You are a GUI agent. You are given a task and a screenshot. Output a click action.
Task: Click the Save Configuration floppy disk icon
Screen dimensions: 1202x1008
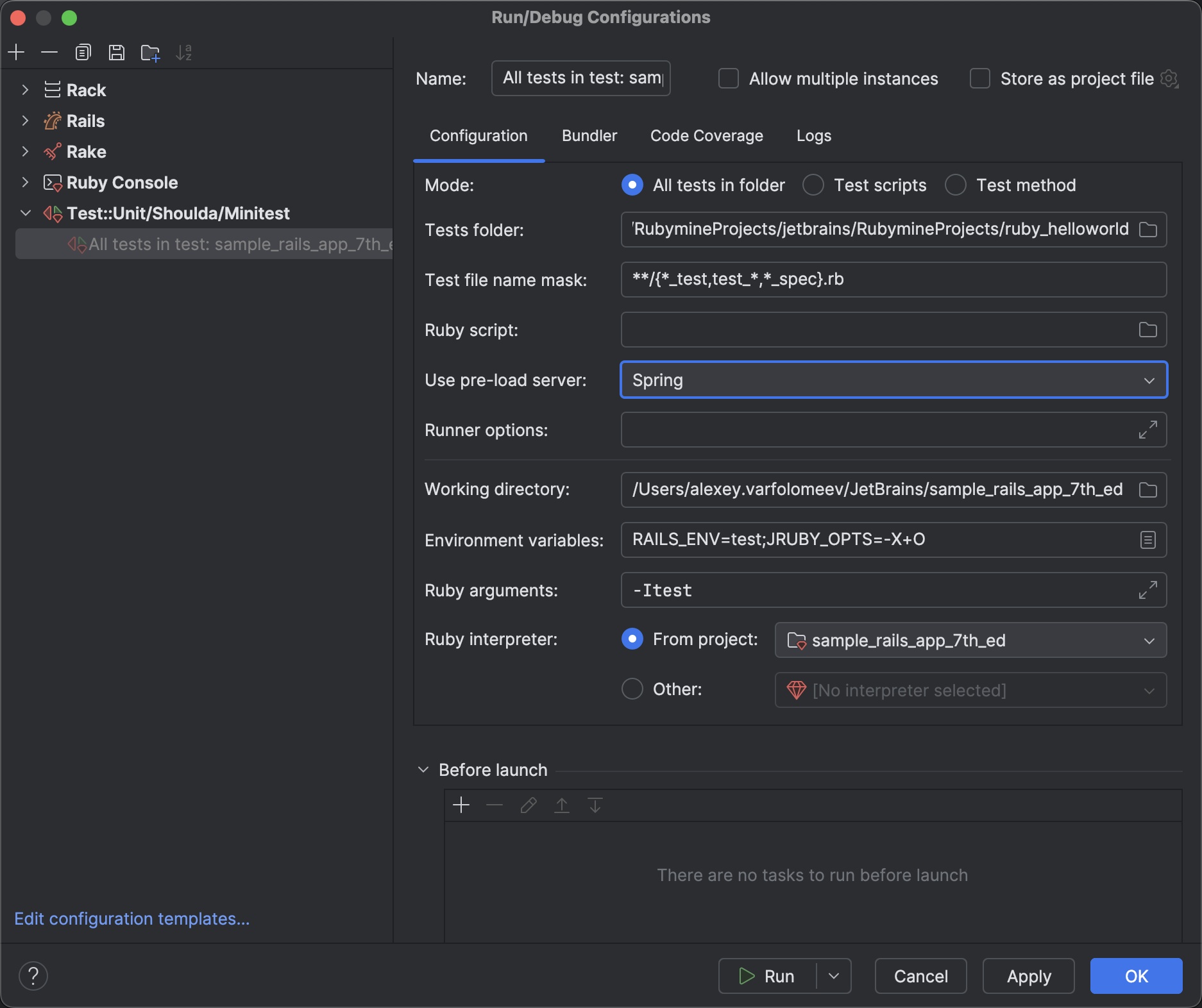(116, 53)
